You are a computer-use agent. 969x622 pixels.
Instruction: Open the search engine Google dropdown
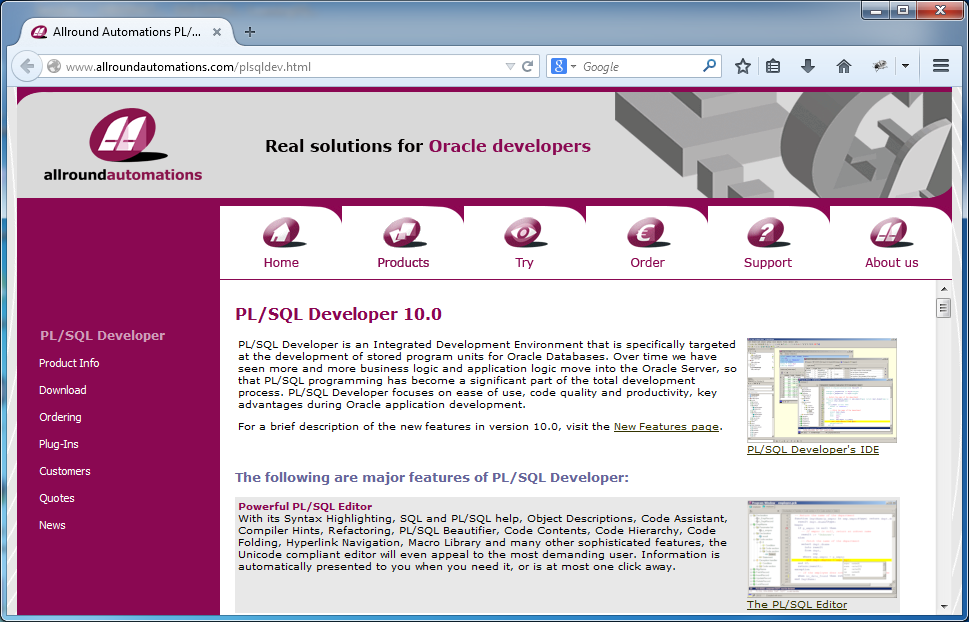564,66
